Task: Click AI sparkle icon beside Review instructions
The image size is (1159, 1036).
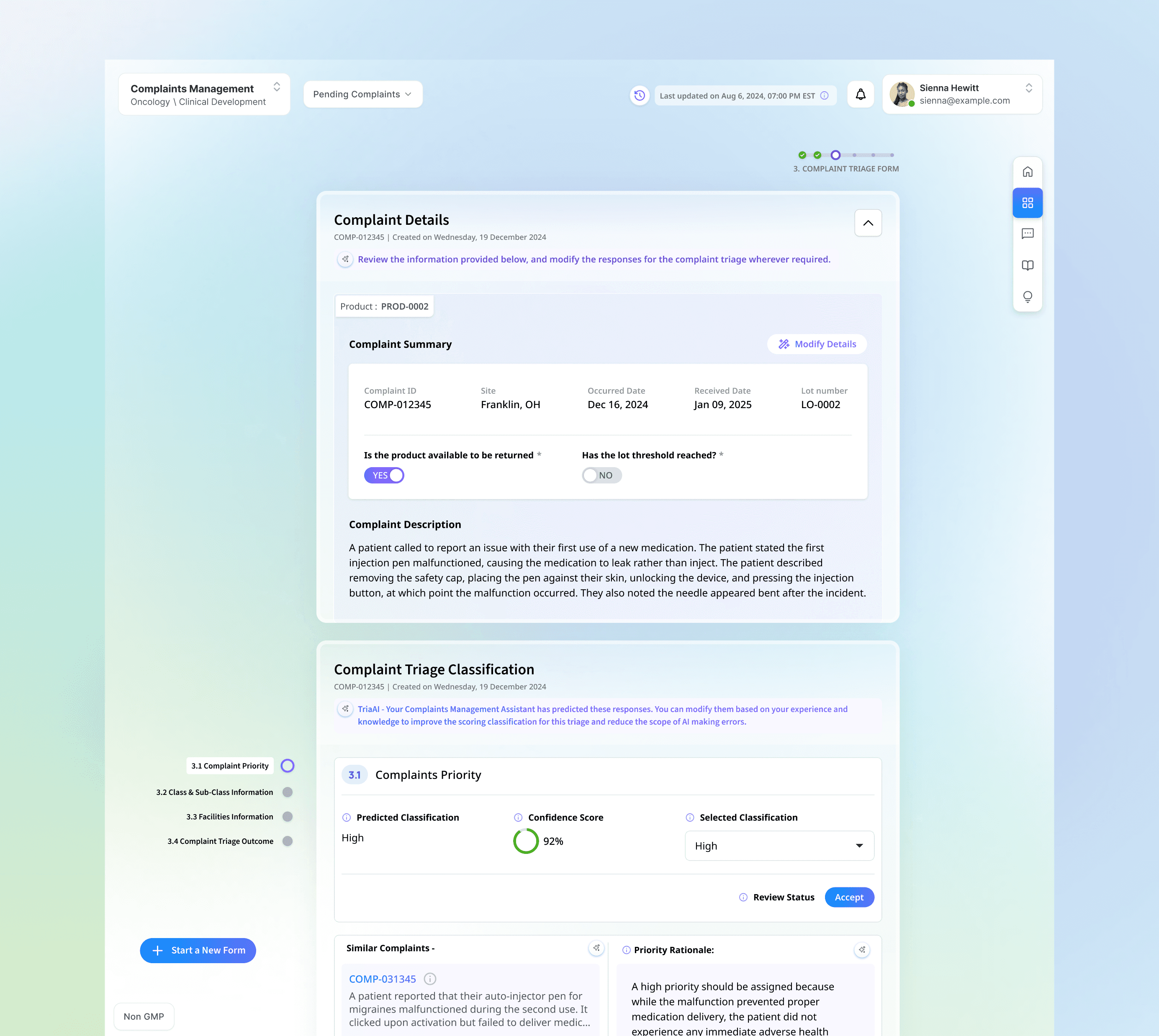Action: point(345,260)
